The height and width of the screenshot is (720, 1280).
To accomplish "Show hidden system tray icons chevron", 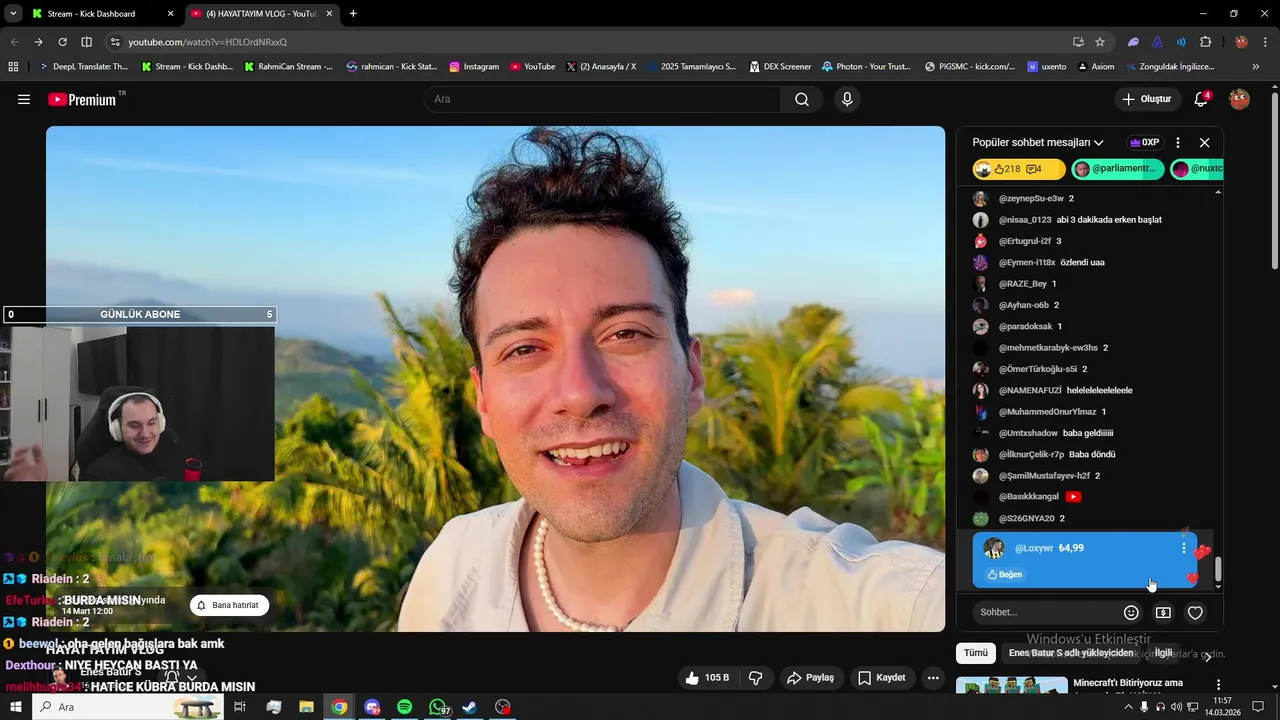I will (x=1129, y=707).
